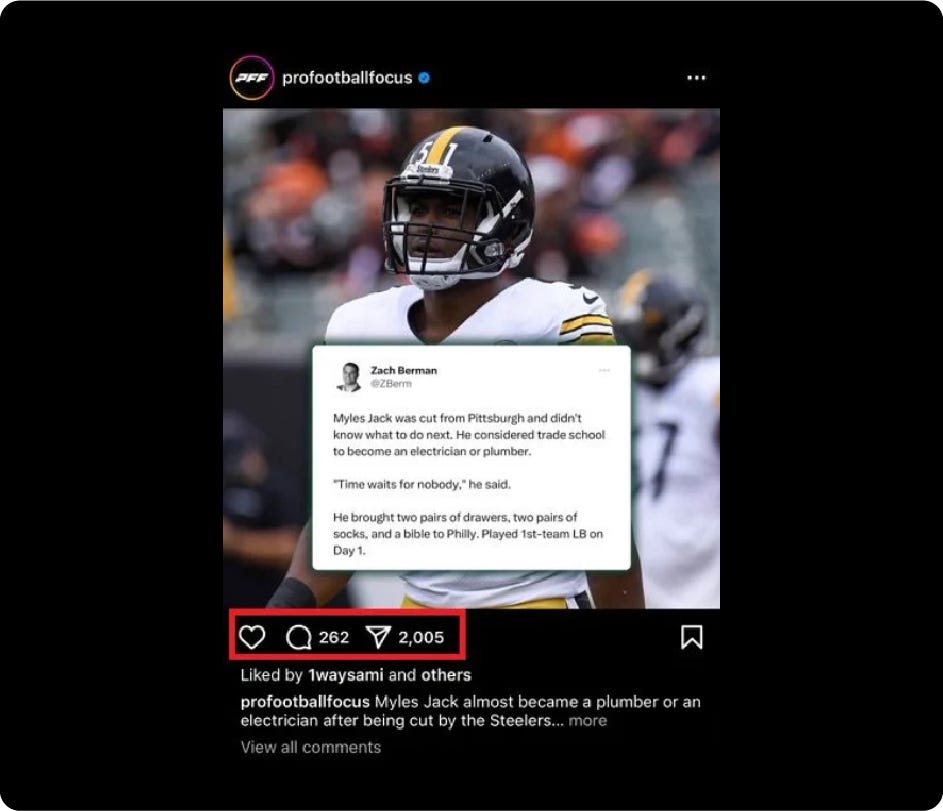Open 1waysami profile from likes line
This screenshot has height=811, width=943.
coord(346,675)
